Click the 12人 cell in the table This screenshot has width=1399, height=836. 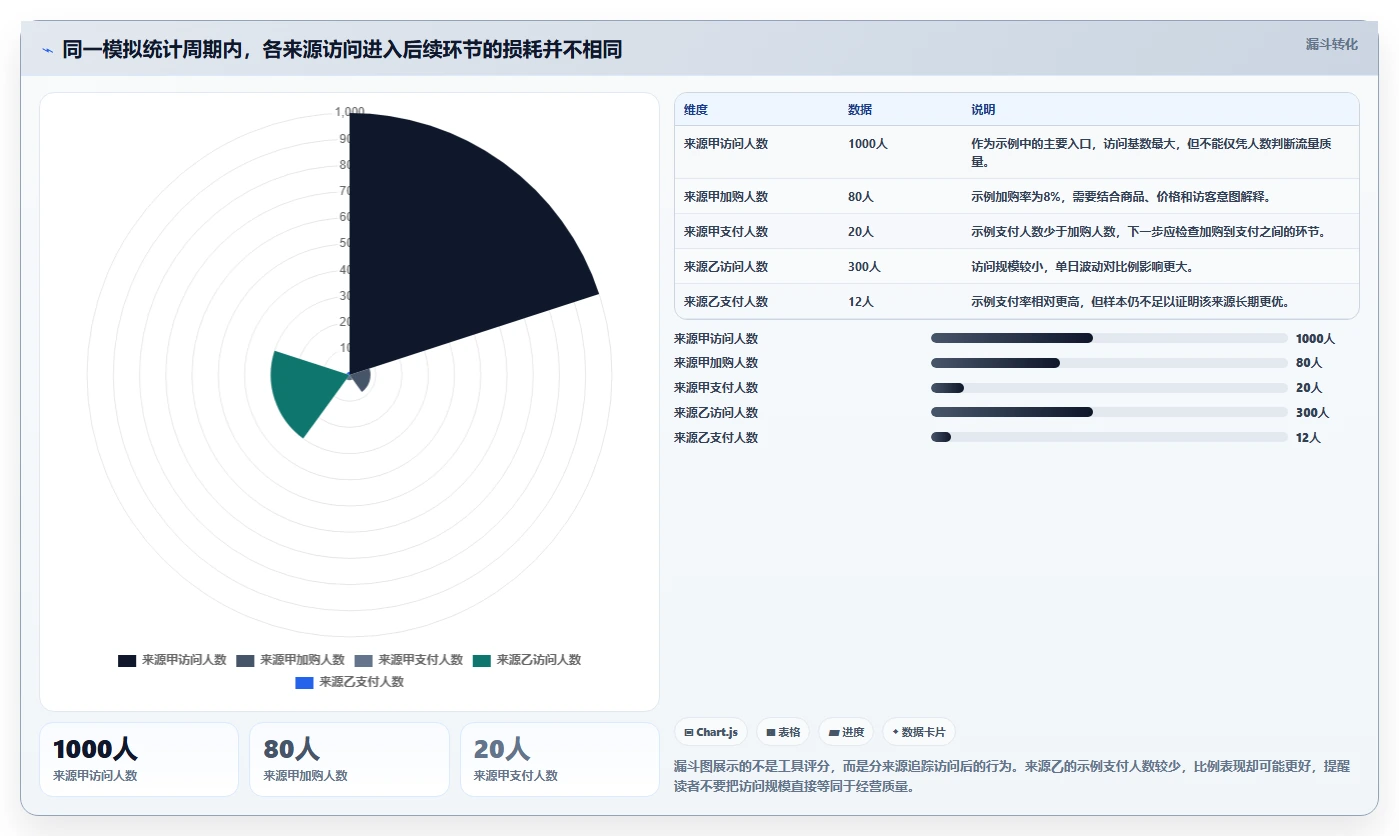(x=861, y=302)
